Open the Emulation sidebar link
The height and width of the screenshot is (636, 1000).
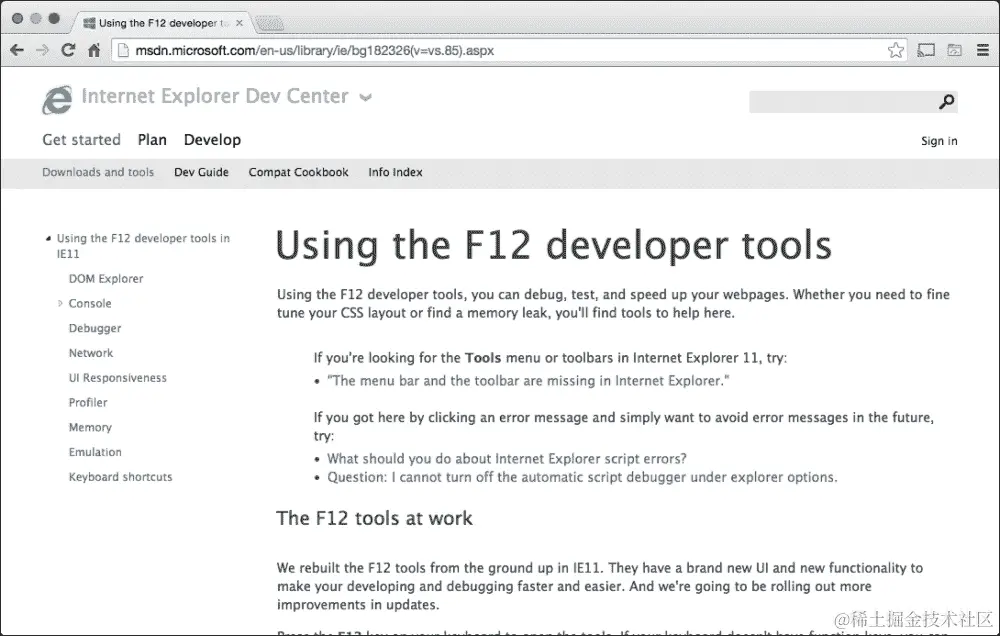[x=95, y=452]
